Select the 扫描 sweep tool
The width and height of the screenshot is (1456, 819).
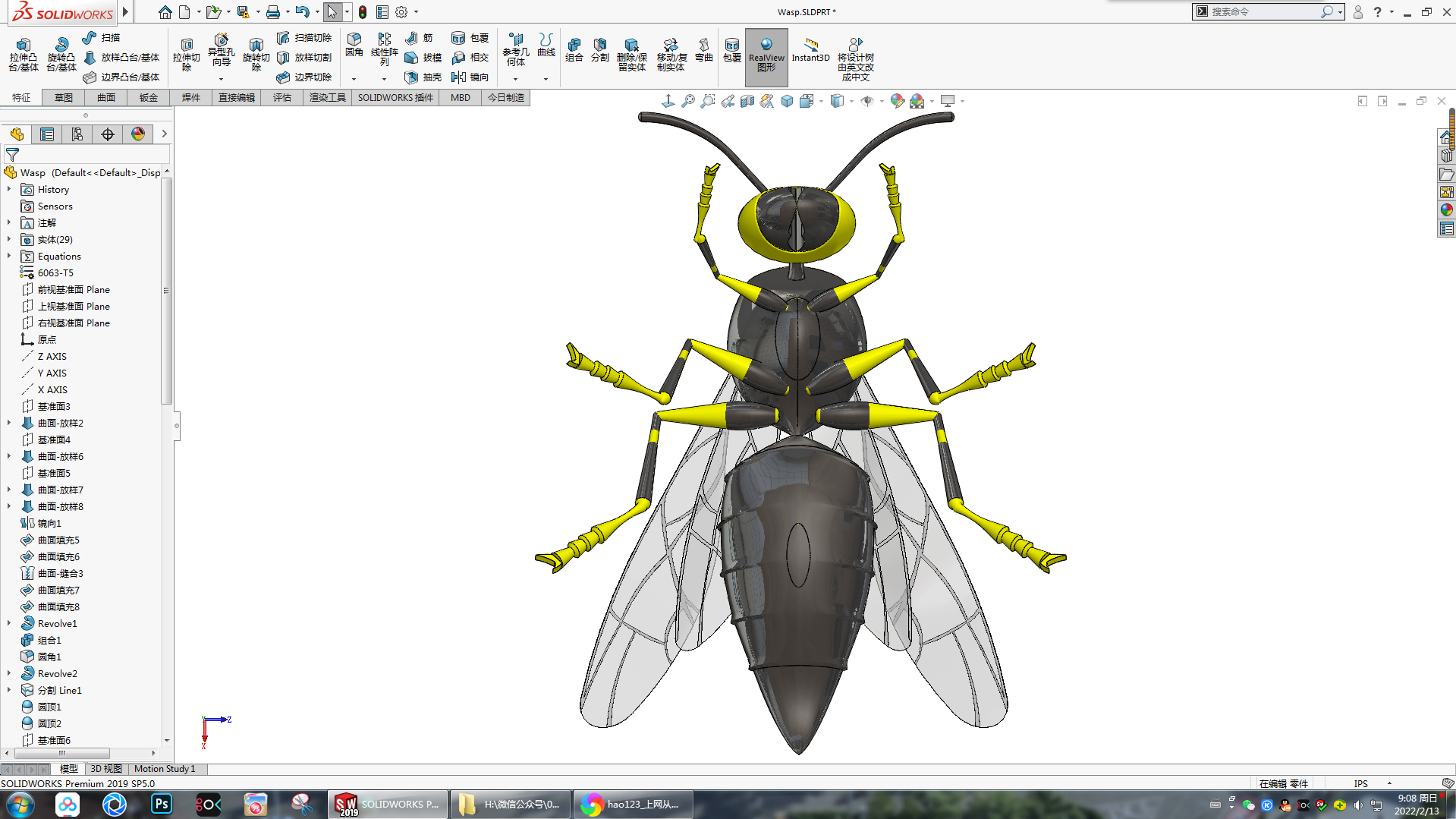point(102,37)
